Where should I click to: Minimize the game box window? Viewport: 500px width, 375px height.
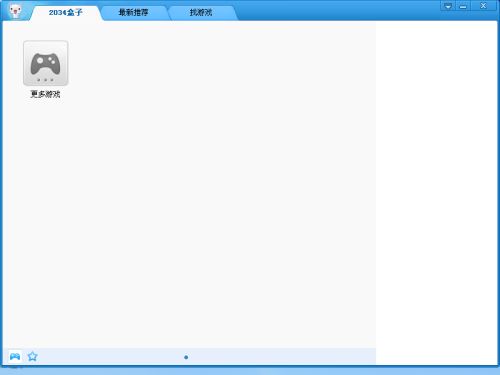point(463,6)
